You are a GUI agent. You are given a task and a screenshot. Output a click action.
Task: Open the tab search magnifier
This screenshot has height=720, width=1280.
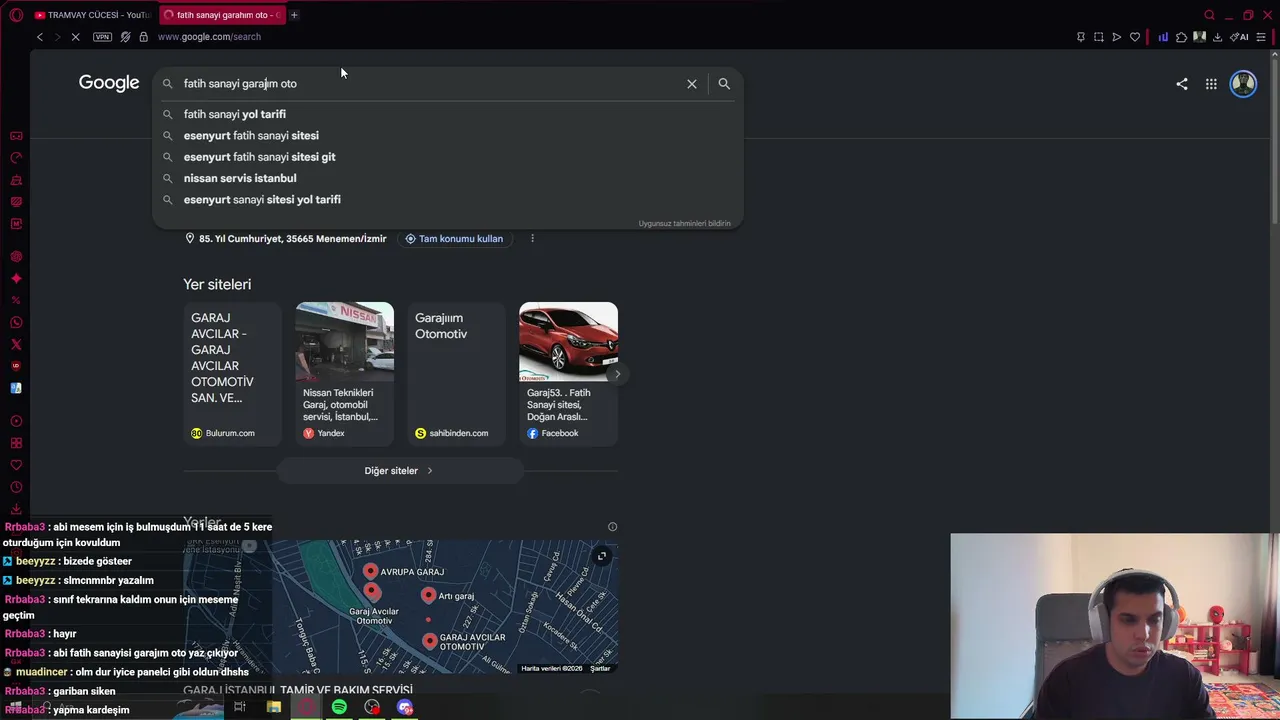click(1209, 15)
